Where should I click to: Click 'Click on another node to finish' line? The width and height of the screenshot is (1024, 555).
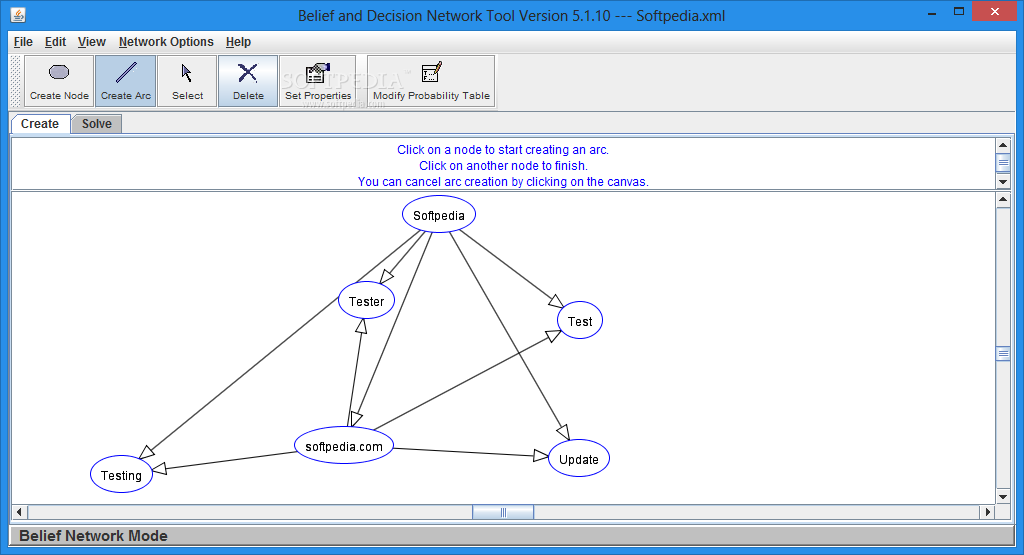pyautogui.click(x=503, y=166)
